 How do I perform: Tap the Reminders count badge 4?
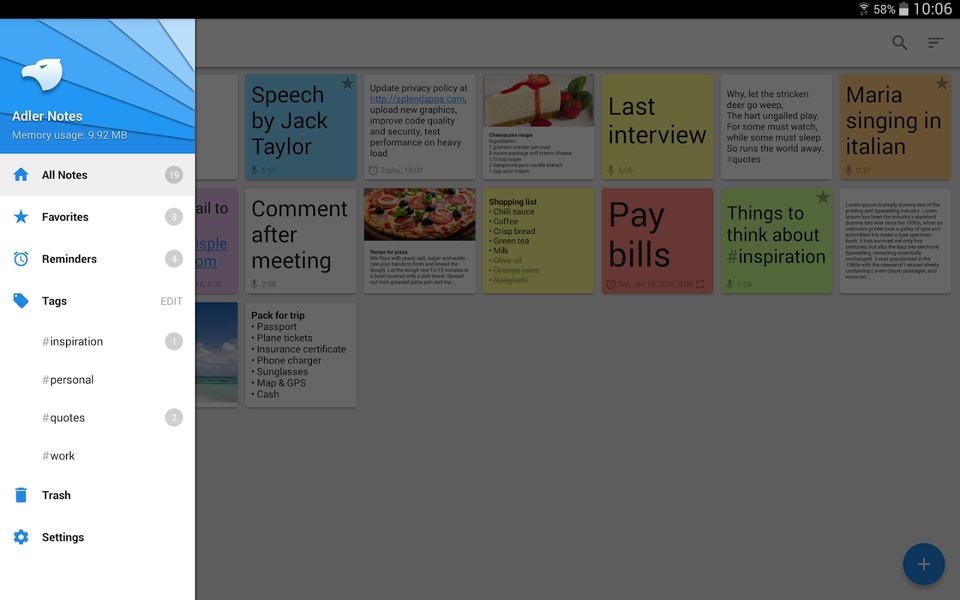174,259
